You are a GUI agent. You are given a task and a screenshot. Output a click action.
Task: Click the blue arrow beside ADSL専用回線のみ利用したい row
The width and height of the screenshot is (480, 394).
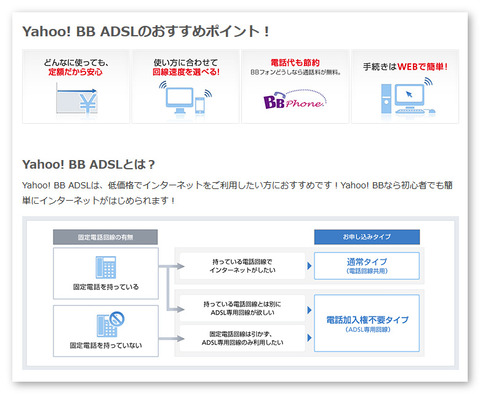(309, 337)
